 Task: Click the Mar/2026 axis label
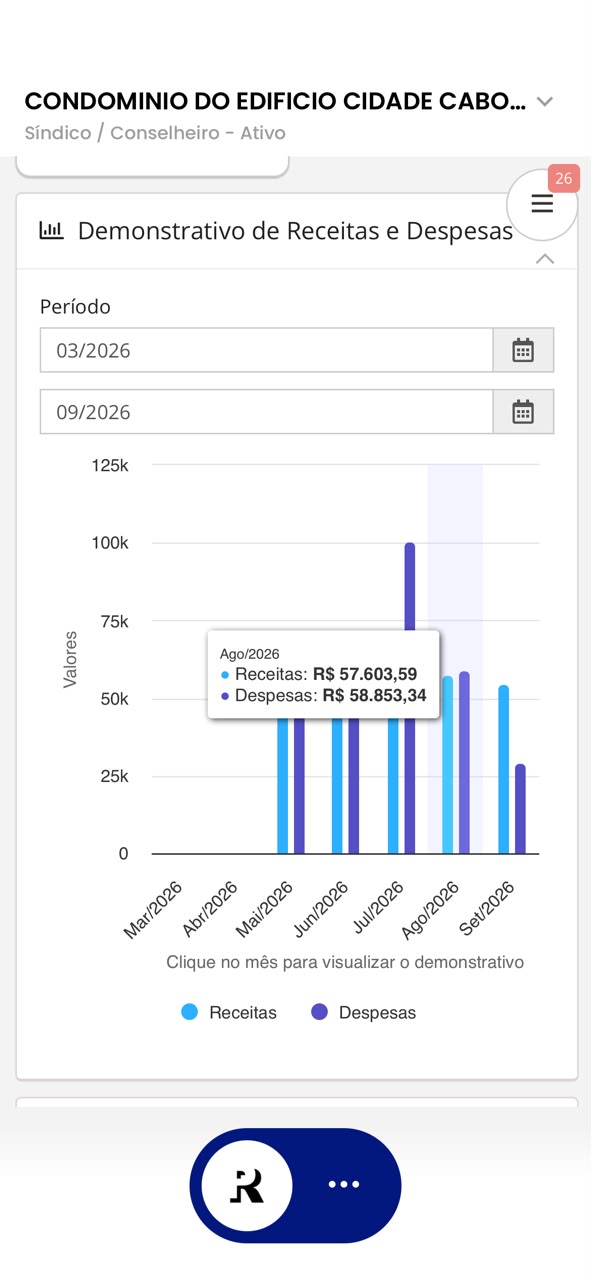[x=154, y=908]
